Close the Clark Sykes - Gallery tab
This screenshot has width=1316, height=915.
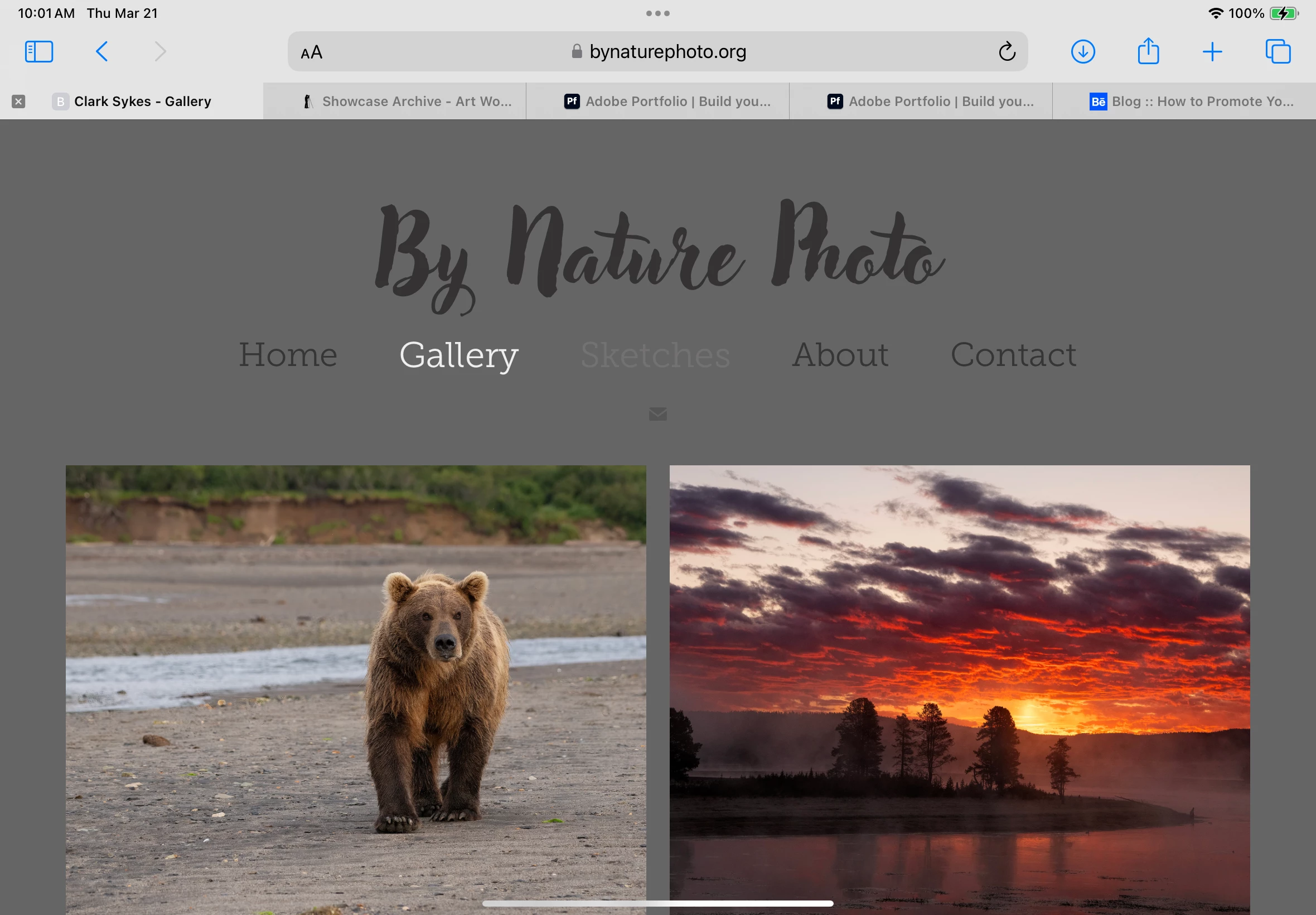18,102
